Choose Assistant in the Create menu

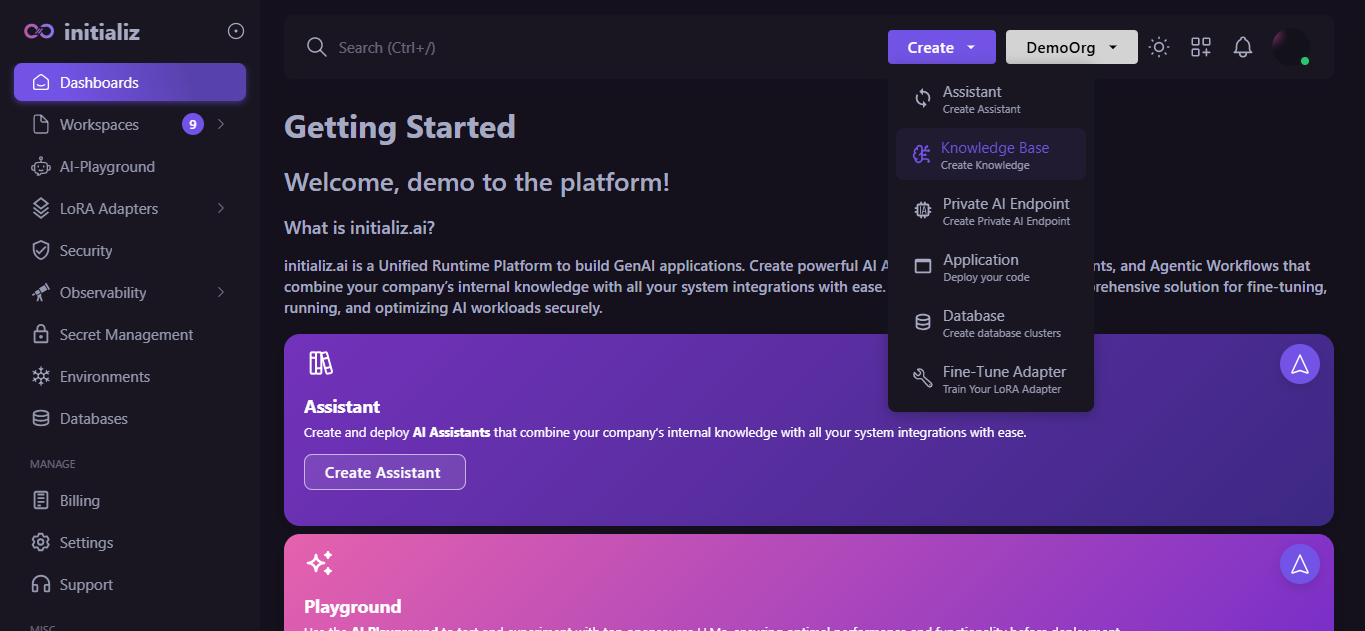(991, 98)
